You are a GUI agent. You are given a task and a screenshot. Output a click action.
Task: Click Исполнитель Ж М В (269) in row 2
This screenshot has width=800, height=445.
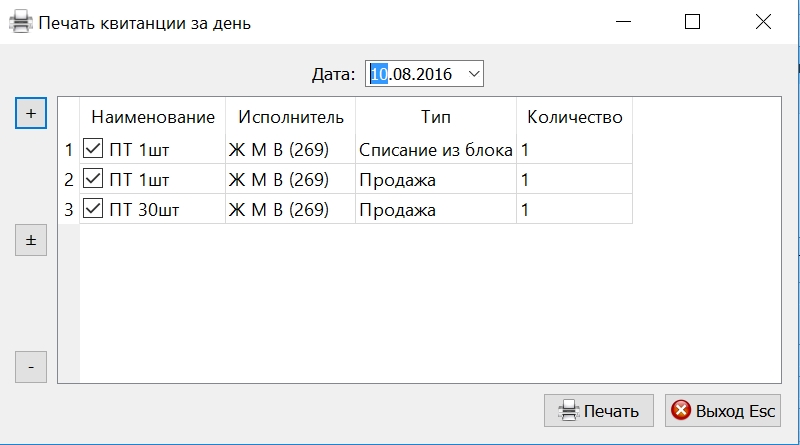(290, 179)
